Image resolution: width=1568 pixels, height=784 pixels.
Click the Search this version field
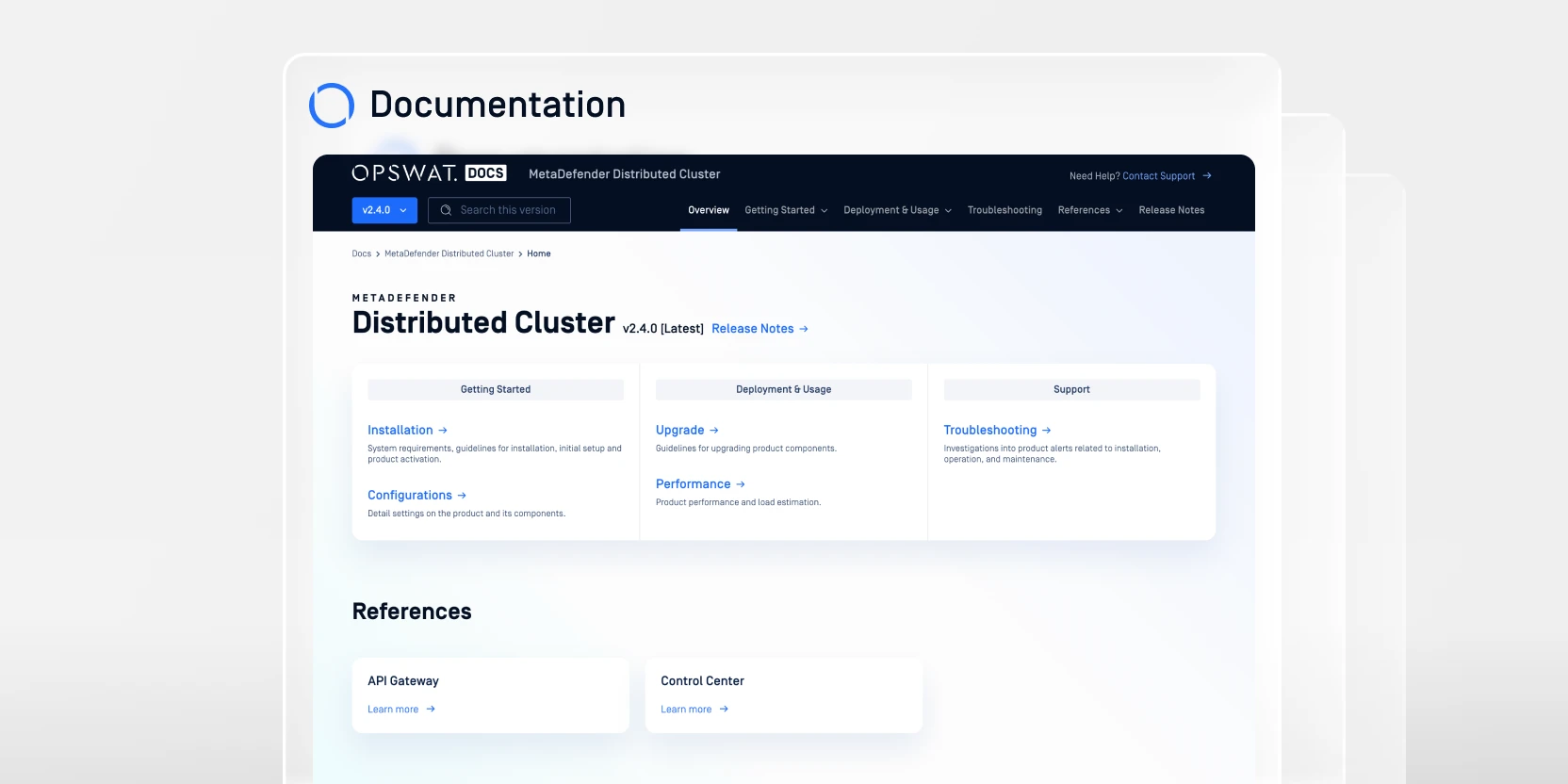(x=509, y=210)
